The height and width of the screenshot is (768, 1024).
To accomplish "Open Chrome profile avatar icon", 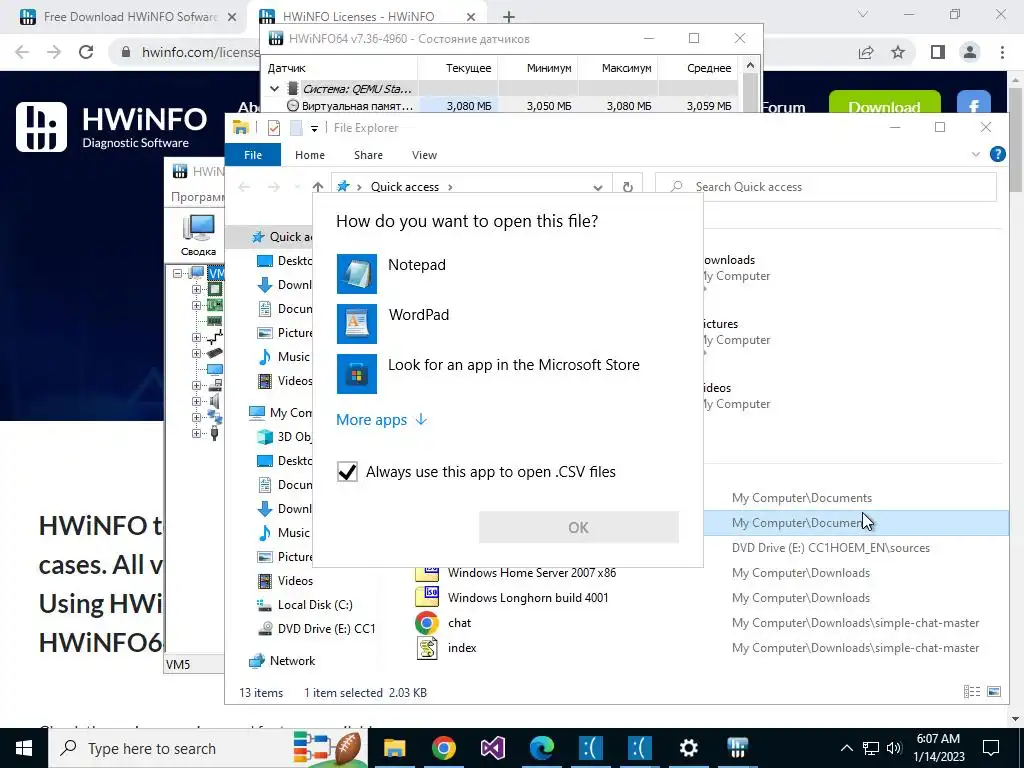I will point(970,52).
